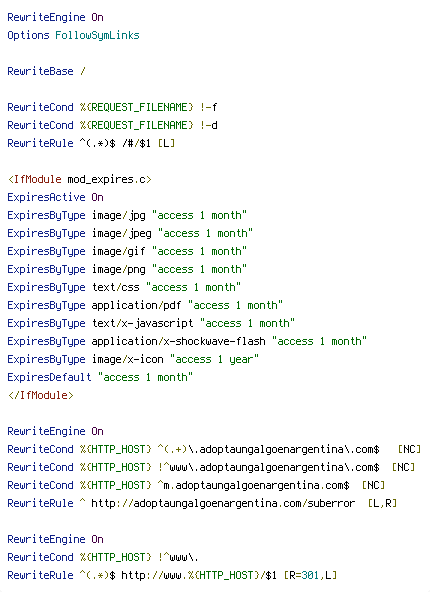
Task: Click the REQUEST_FILENAME !-f condition
Action: click(x=112, y=107)
